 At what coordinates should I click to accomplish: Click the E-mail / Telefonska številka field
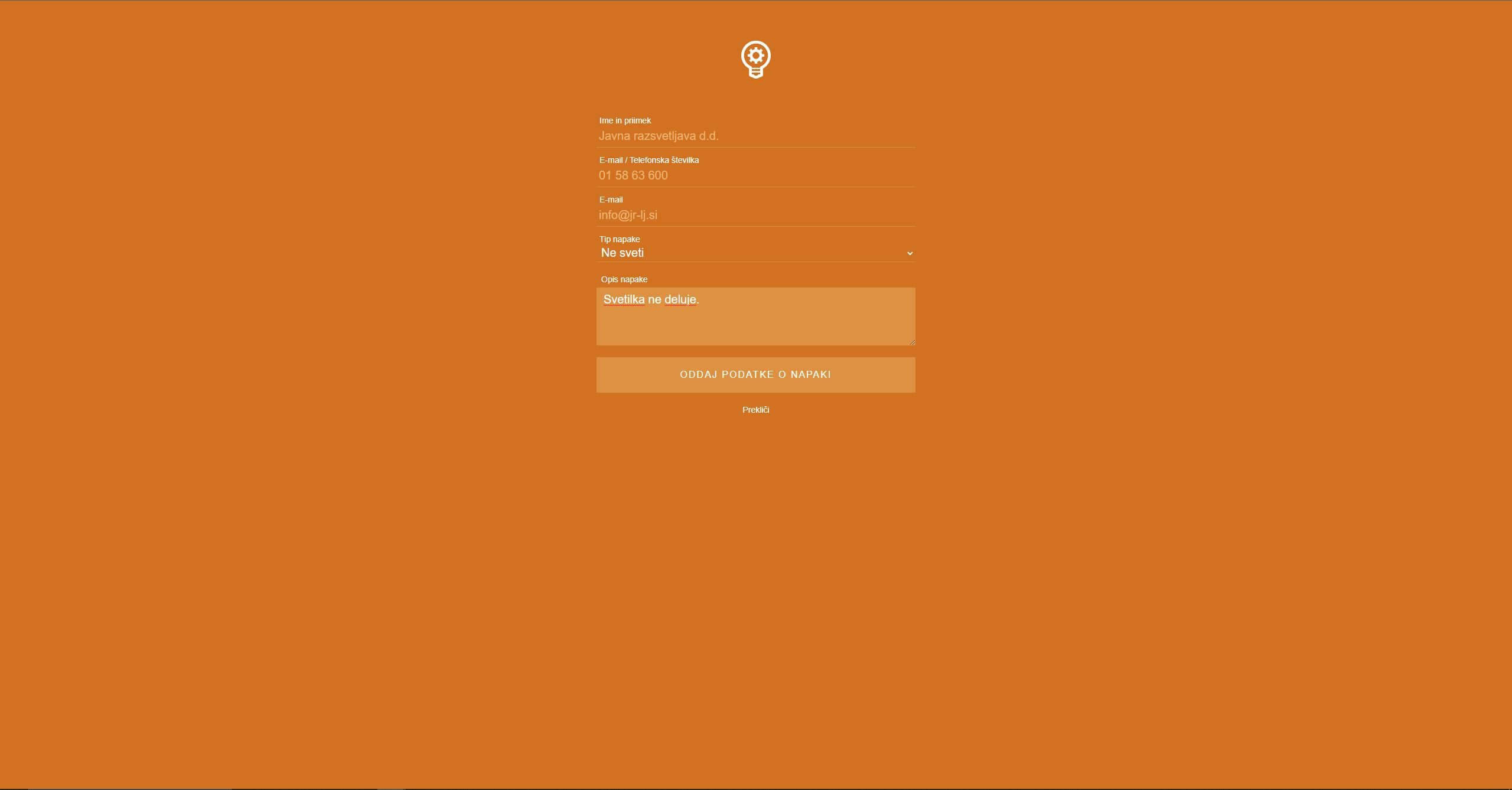(755, 176)
